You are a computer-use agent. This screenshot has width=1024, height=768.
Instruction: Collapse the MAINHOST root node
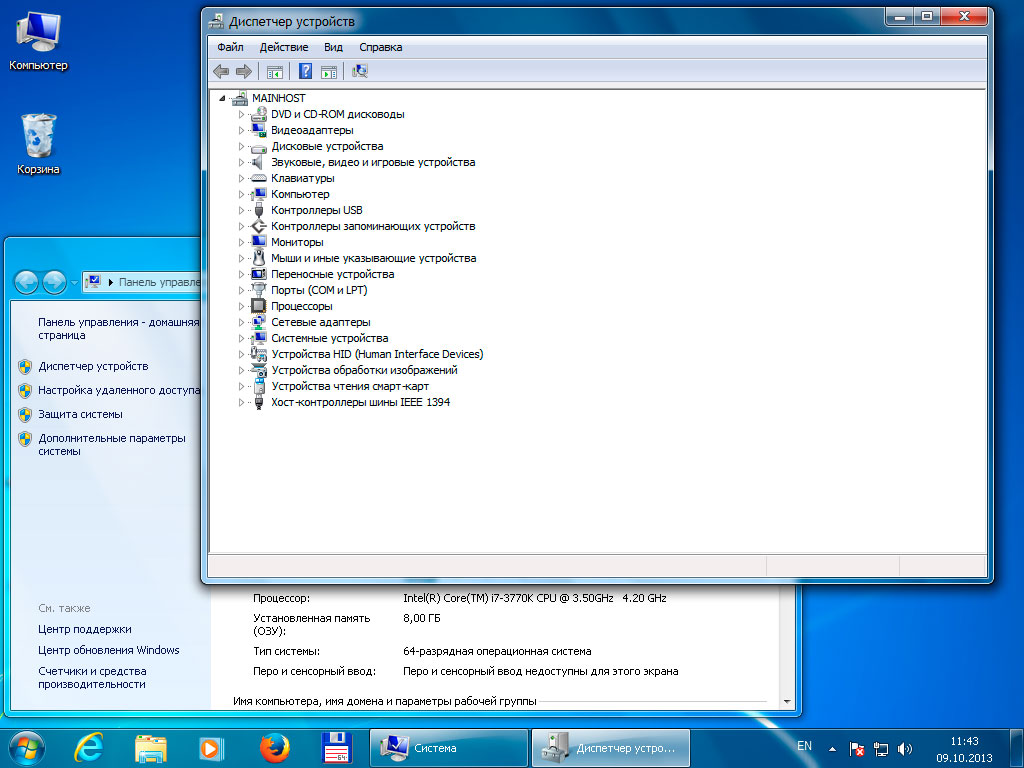click(x=224, y=98)
